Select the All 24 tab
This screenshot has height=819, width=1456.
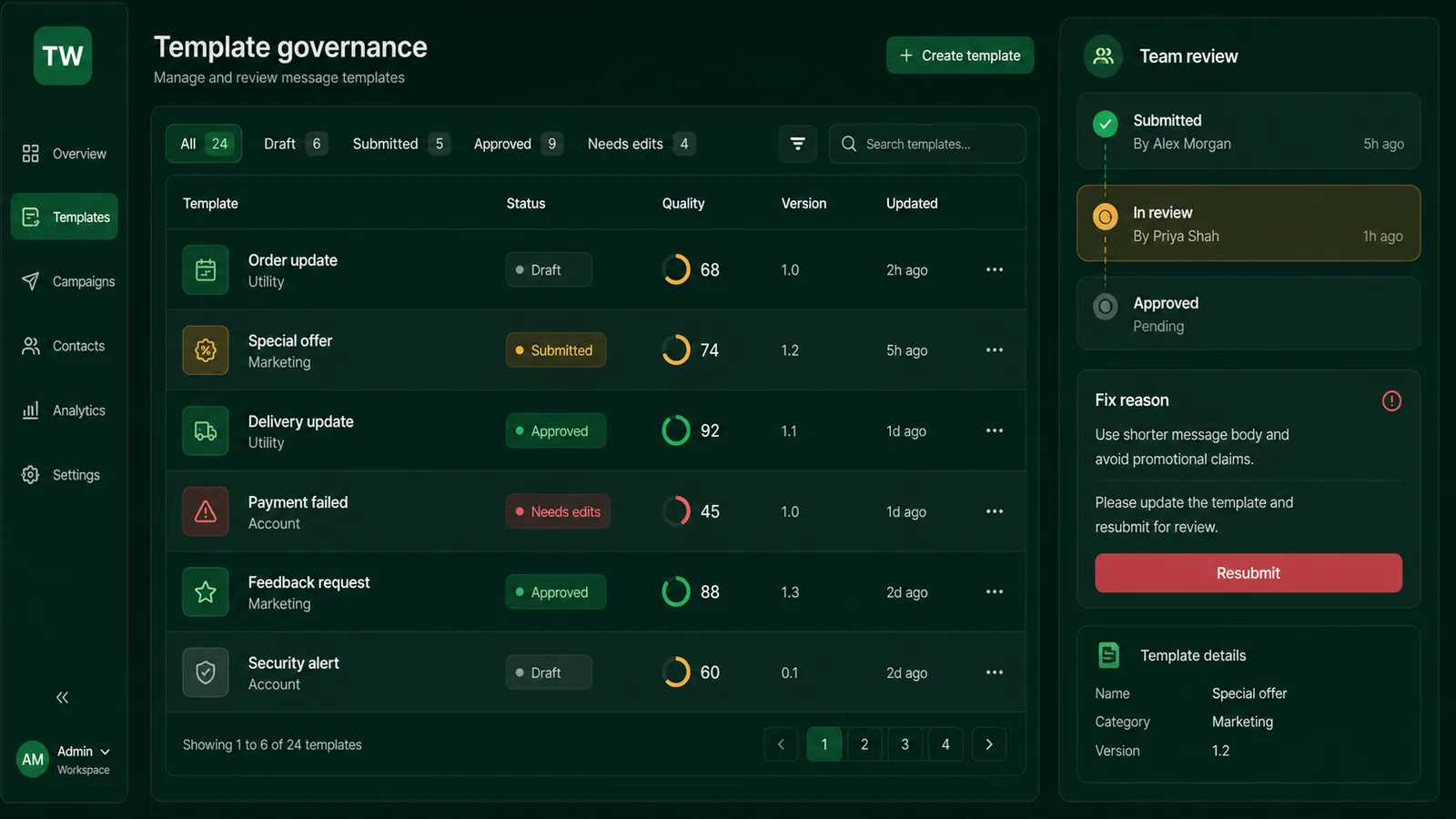(x=204, y=144)
